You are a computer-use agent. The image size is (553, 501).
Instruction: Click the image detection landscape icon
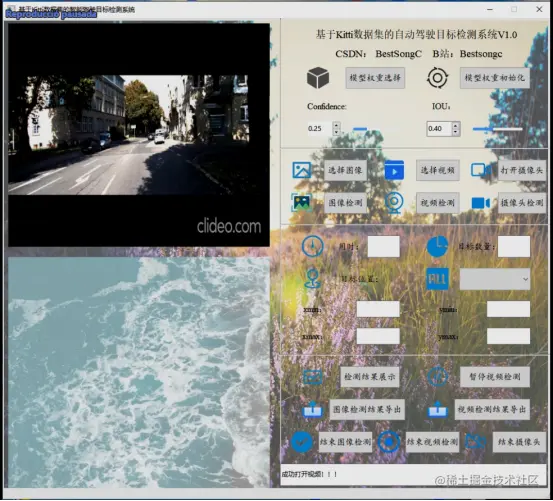click(302, 203)
